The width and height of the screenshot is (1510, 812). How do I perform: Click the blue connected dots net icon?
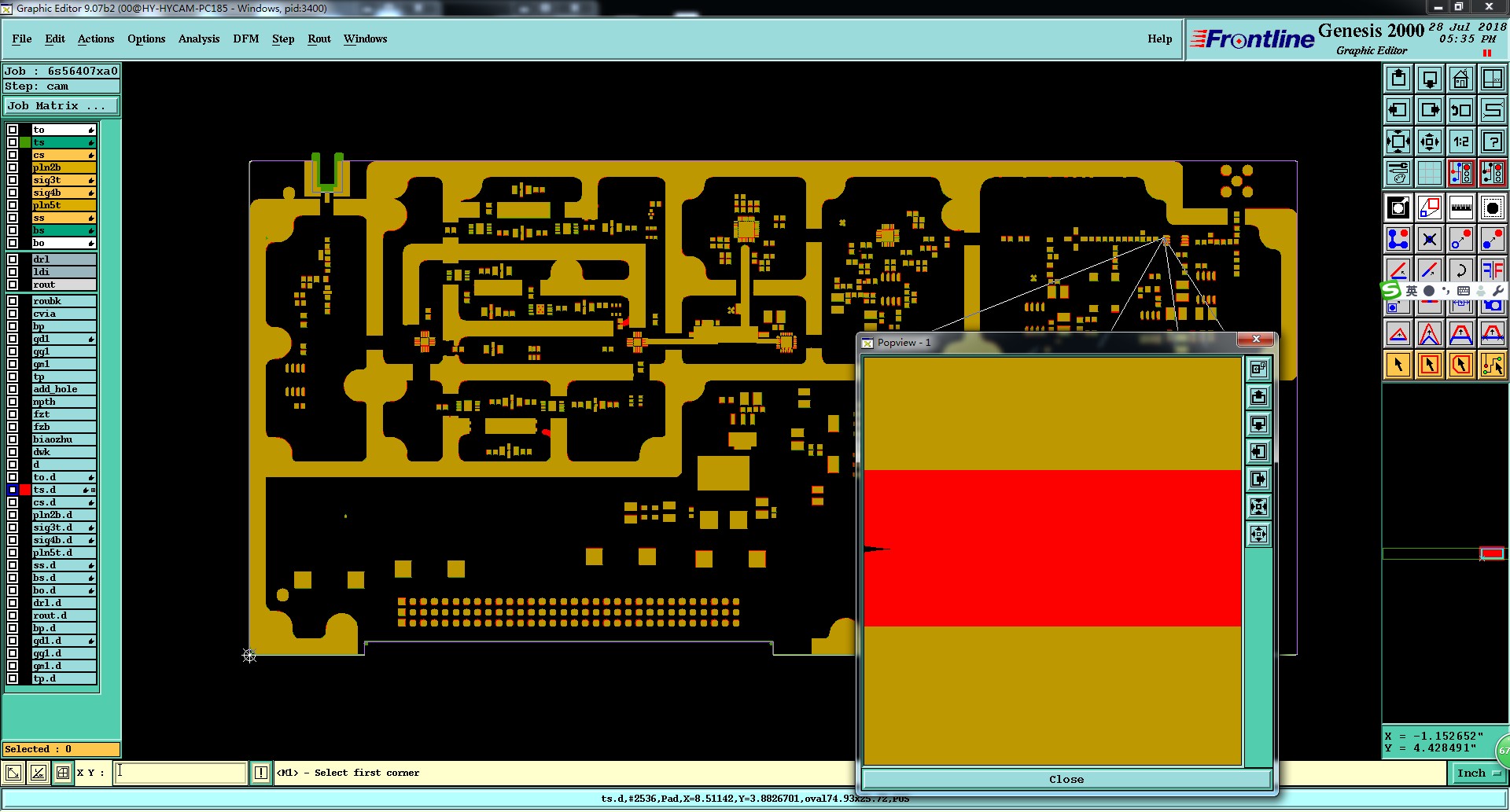pos(1398,239)
